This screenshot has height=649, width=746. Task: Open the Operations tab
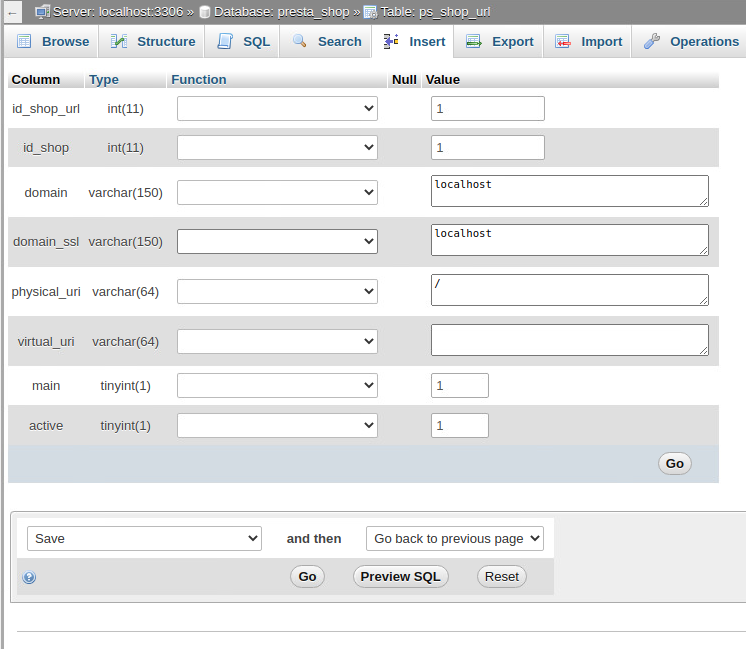[x=691, y=41]
